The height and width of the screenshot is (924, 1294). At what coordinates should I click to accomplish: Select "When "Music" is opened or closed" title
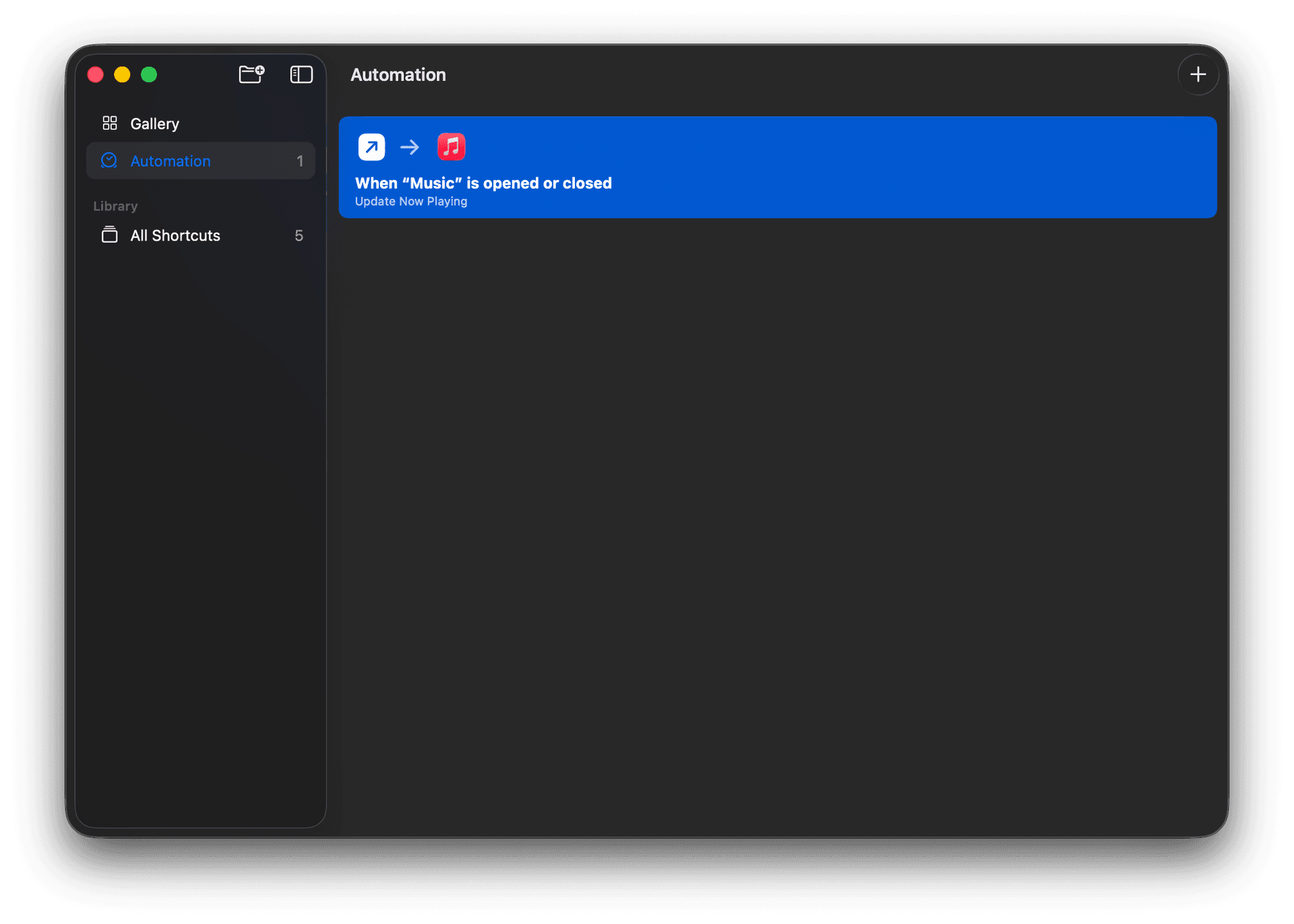(483, 183)
